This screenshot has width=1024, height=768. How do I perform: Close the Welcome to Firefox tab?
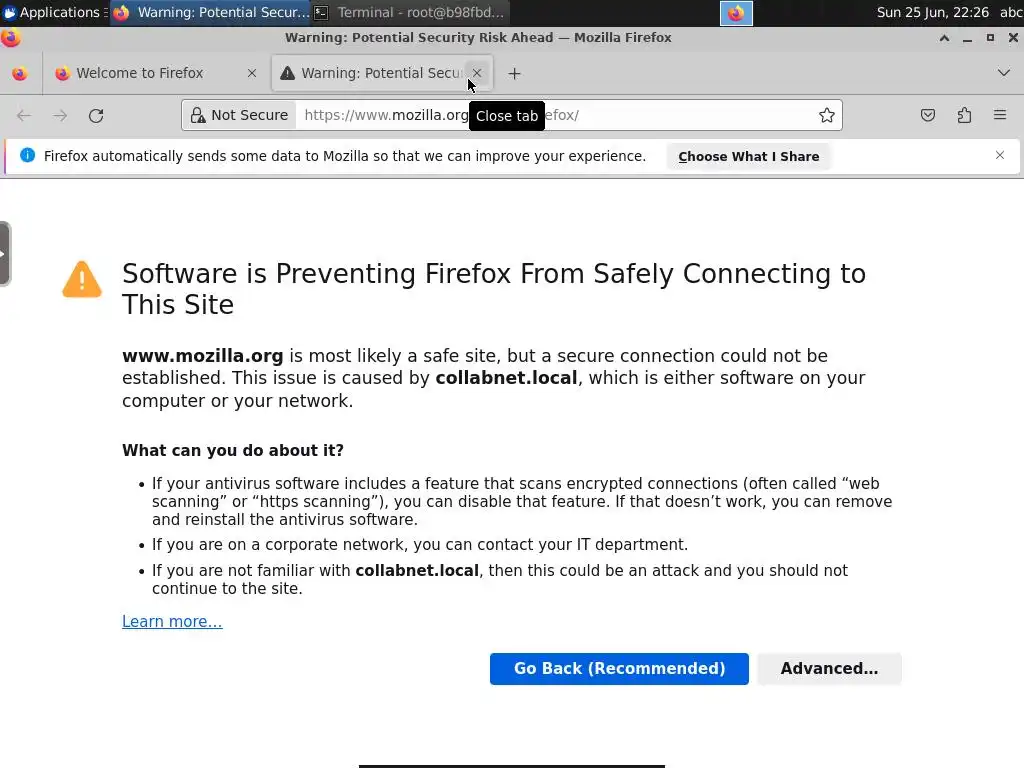pyautogui.click(x=252, y=73)
